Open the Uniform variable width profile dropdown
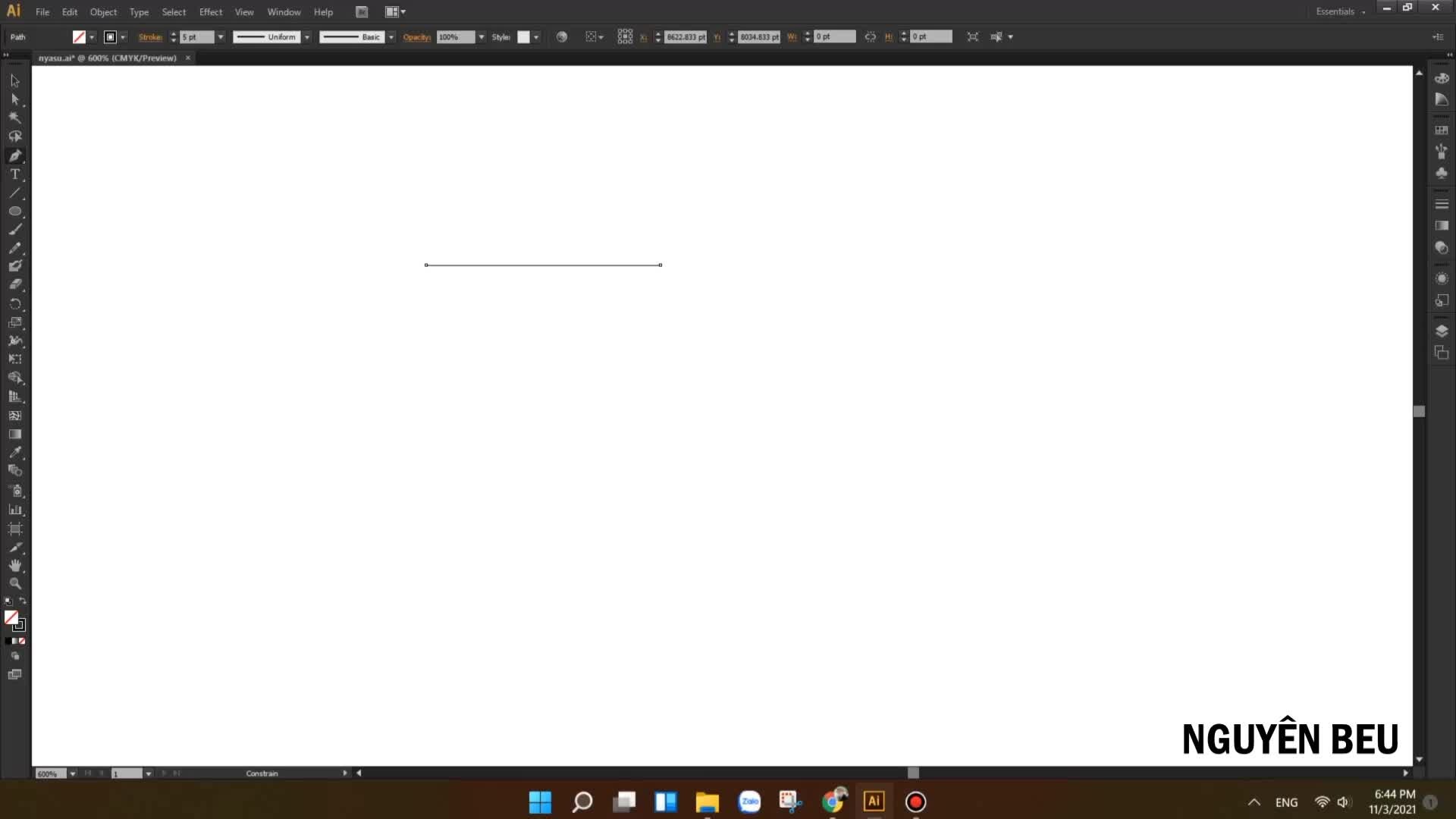The height and width of the screenshot is (819, 1456). click(306, 36)
